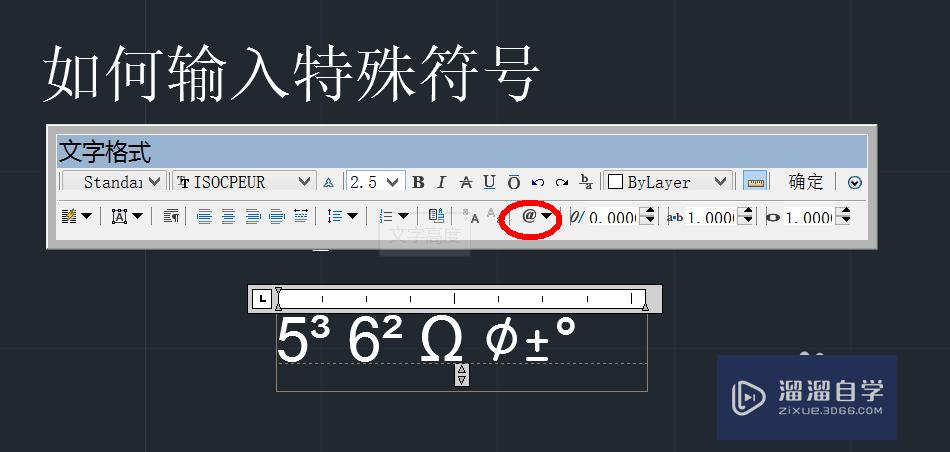The image size is (950, 452).
Task: Click the oblique angle 0.0000 field
Action: pos(612,216)
